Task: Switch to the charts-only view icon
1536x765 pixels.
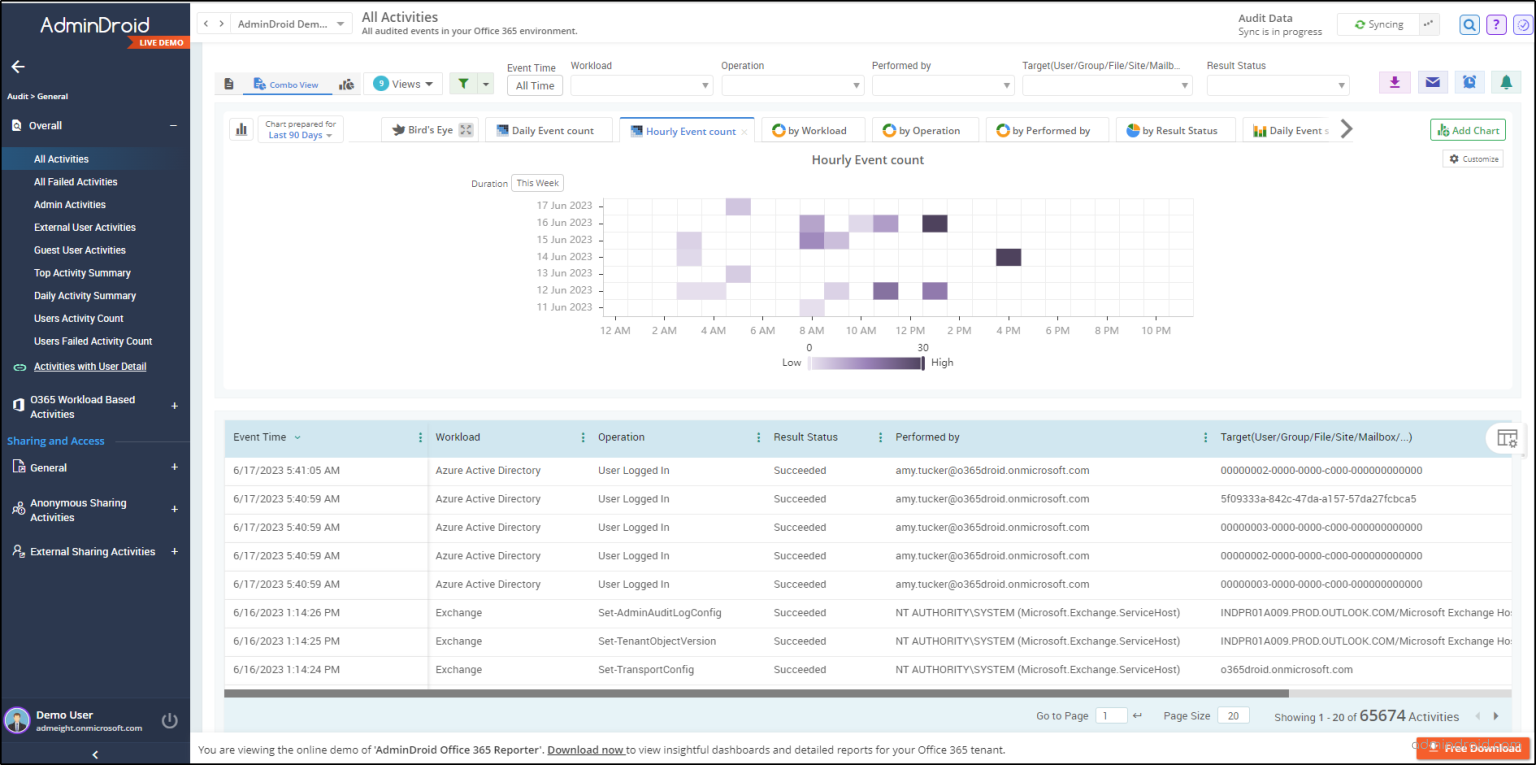Action: click(347, 83)
